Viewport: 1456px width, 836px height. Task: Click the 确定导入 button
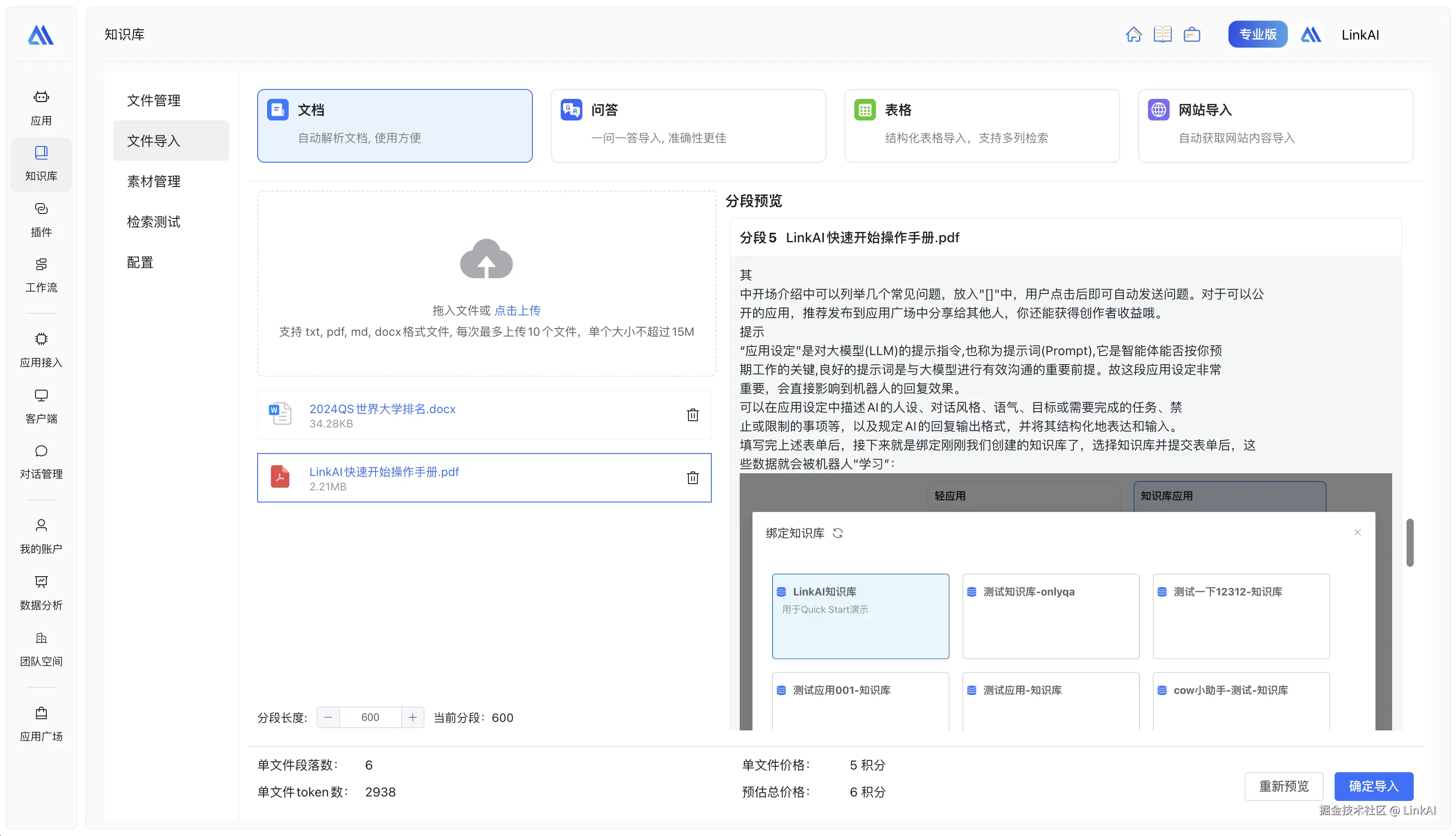click(1374, 786)
